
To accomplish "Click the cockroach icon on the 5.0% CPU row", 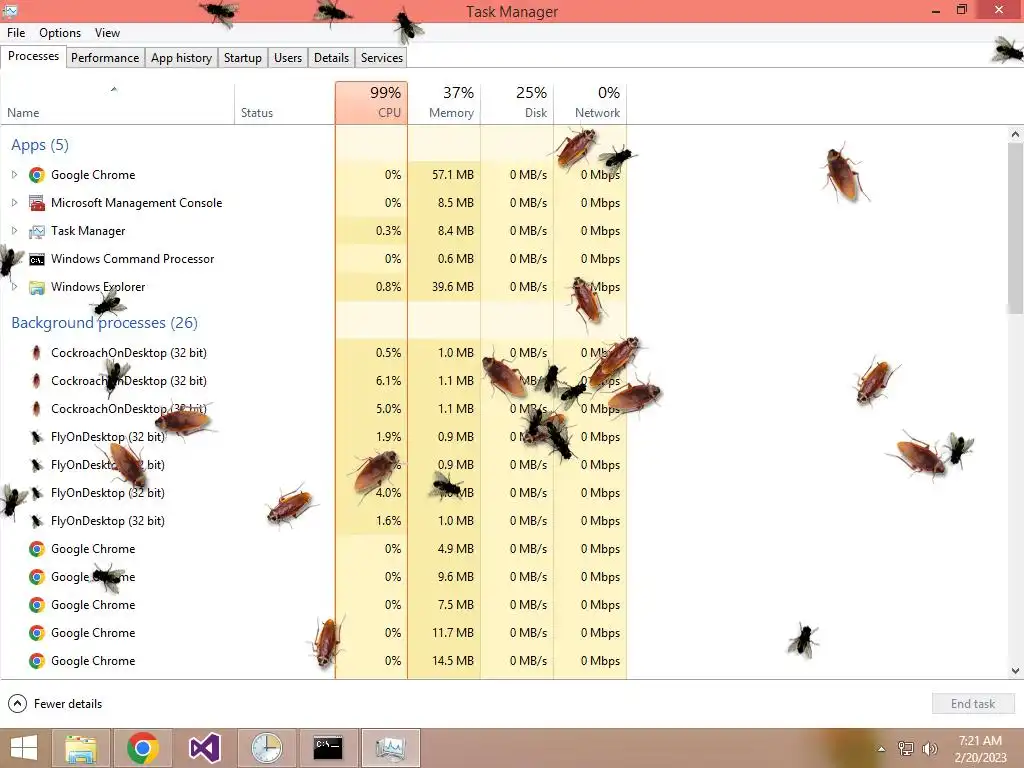I will point(37,409).
